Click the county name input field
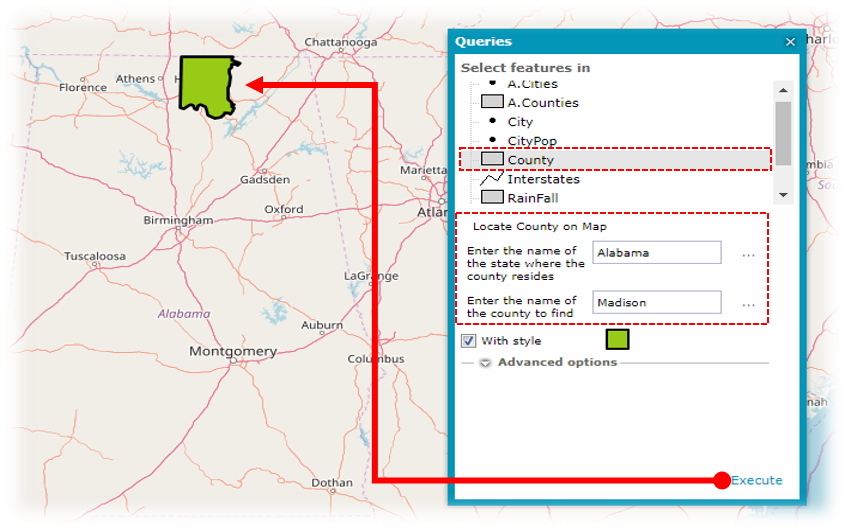845x529 pixels. (x=656, y=302)
